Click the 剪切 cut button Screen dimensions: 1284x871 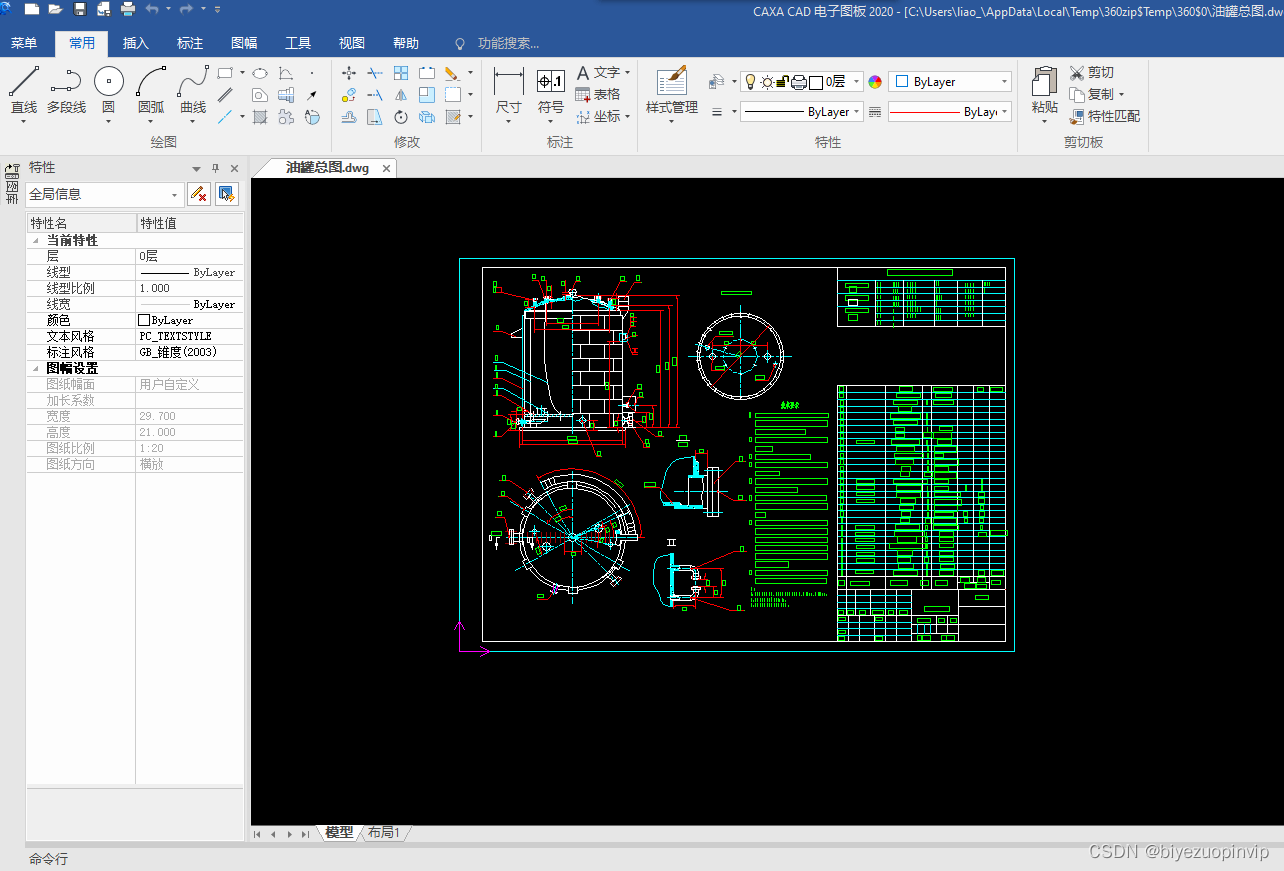(x=1091, y=72)
